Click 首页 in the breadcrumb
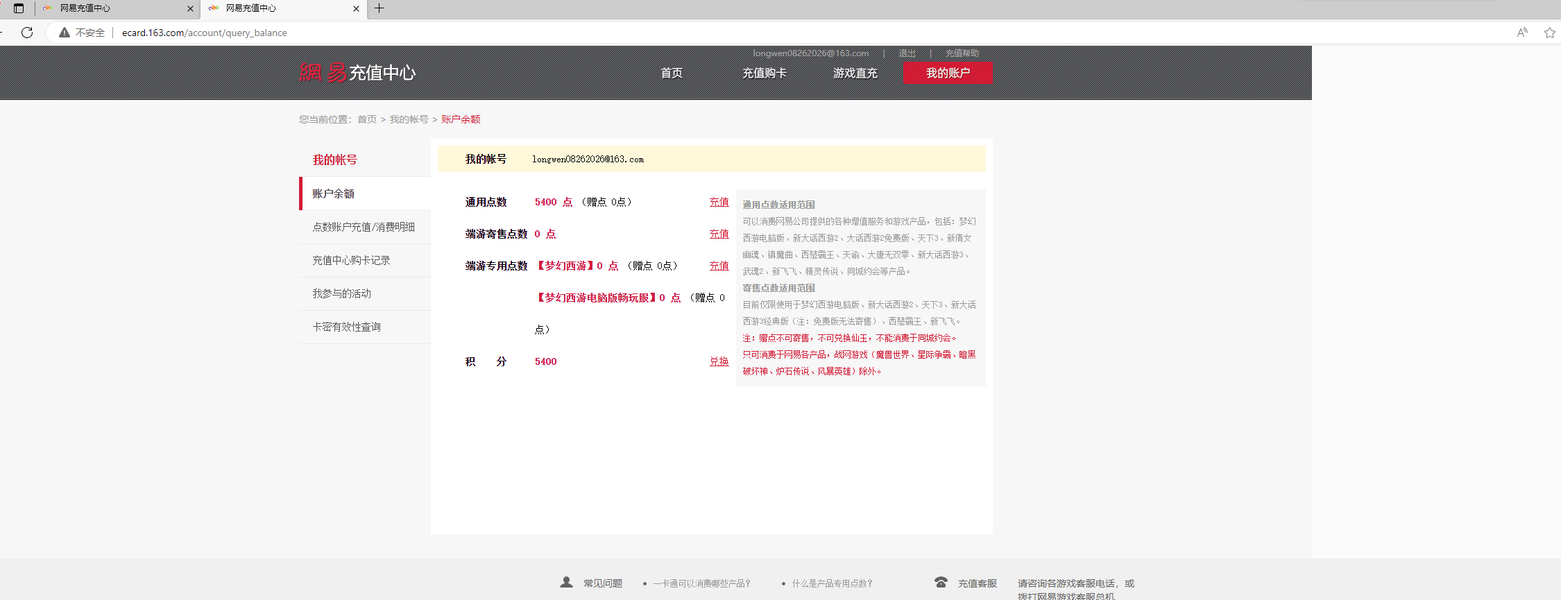The height and width of the screenshot is (600, 1561). (x=367, y=119)
